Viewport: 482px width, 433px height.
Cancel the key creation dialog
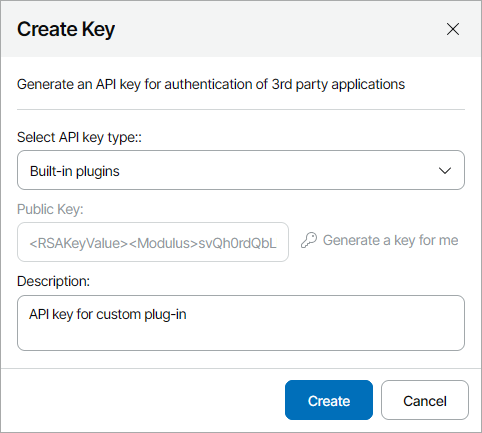click(425, 400)
